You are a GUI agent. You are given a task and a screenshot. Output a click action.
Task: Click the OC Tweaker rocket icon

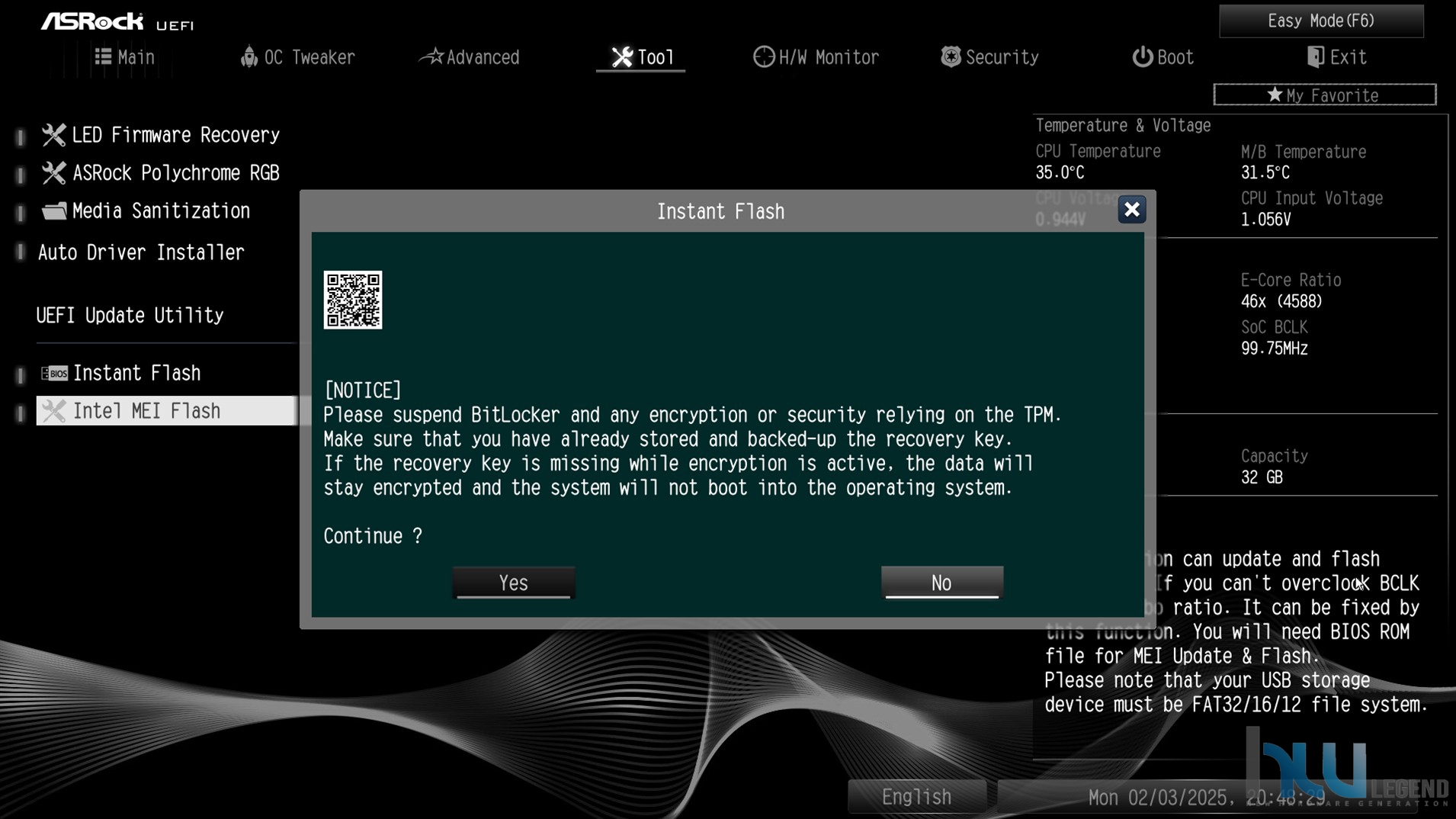pyautogui.click(x=249, y=56)
